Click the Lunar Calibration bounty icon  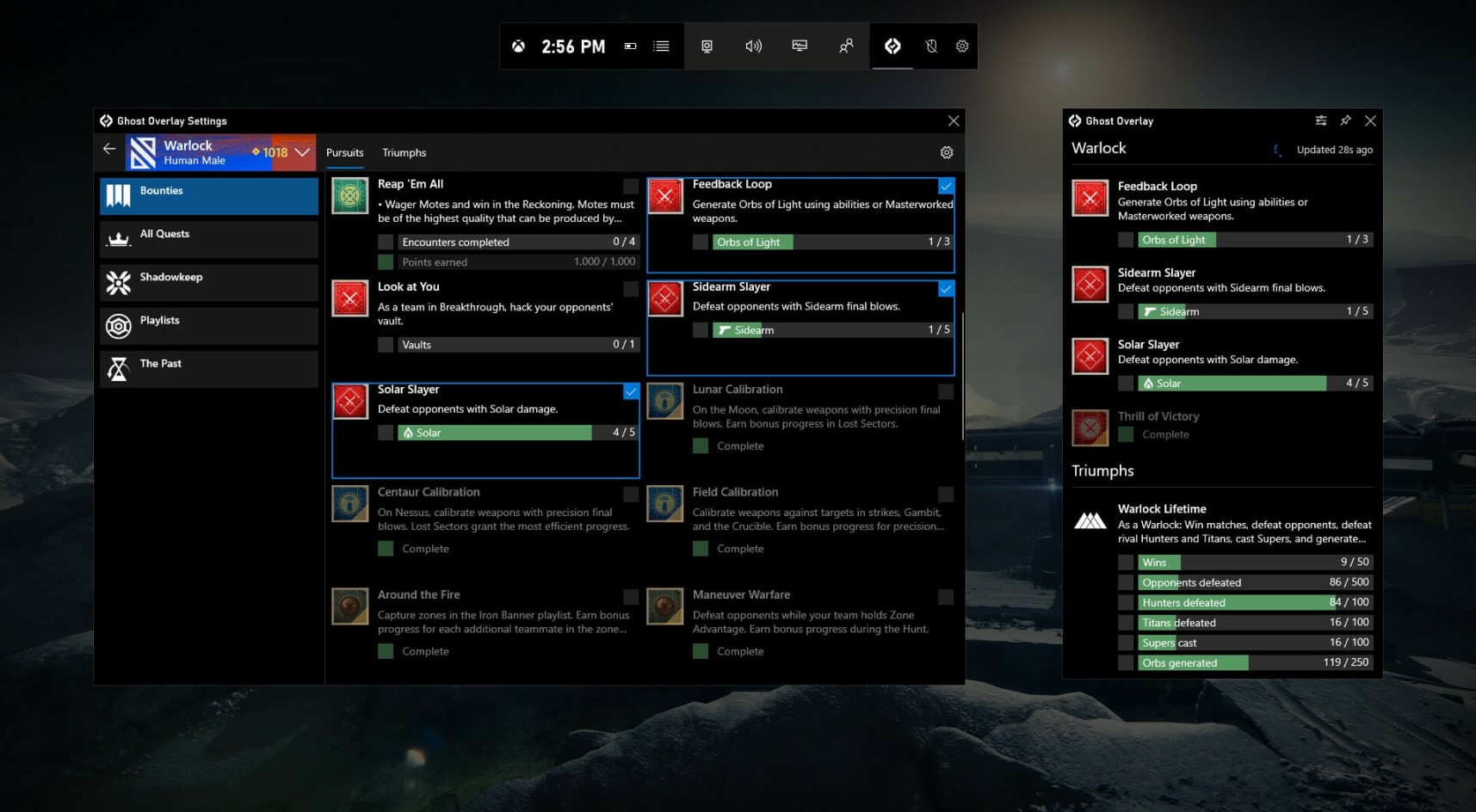665,401
